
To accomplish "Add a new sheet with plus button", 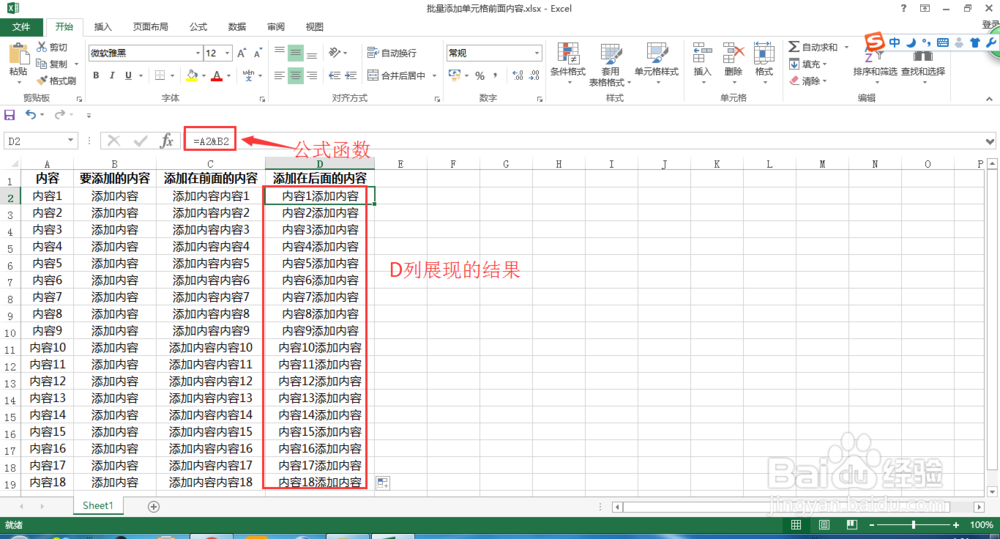I will tap(154, 506).
